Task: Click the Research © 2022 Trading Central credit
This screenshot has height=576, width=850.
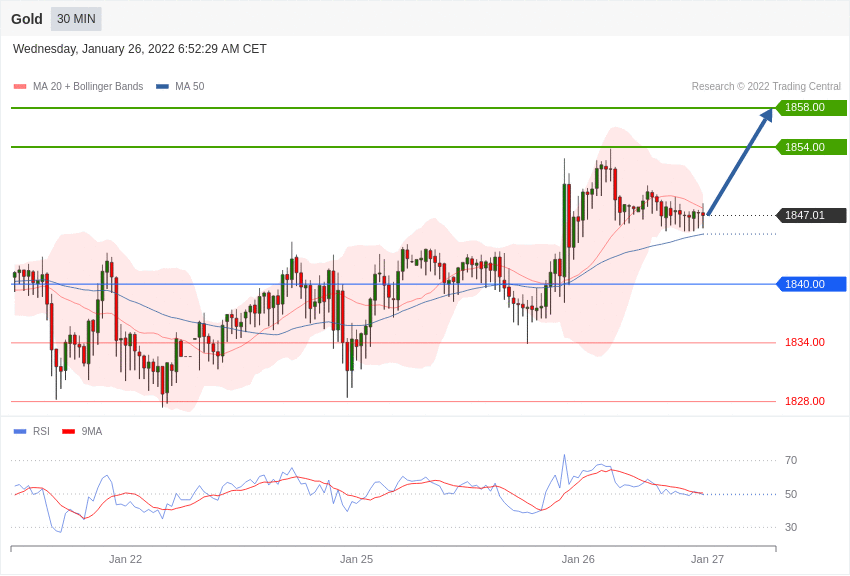Action: pyautogui.click(x=766, y=86)
